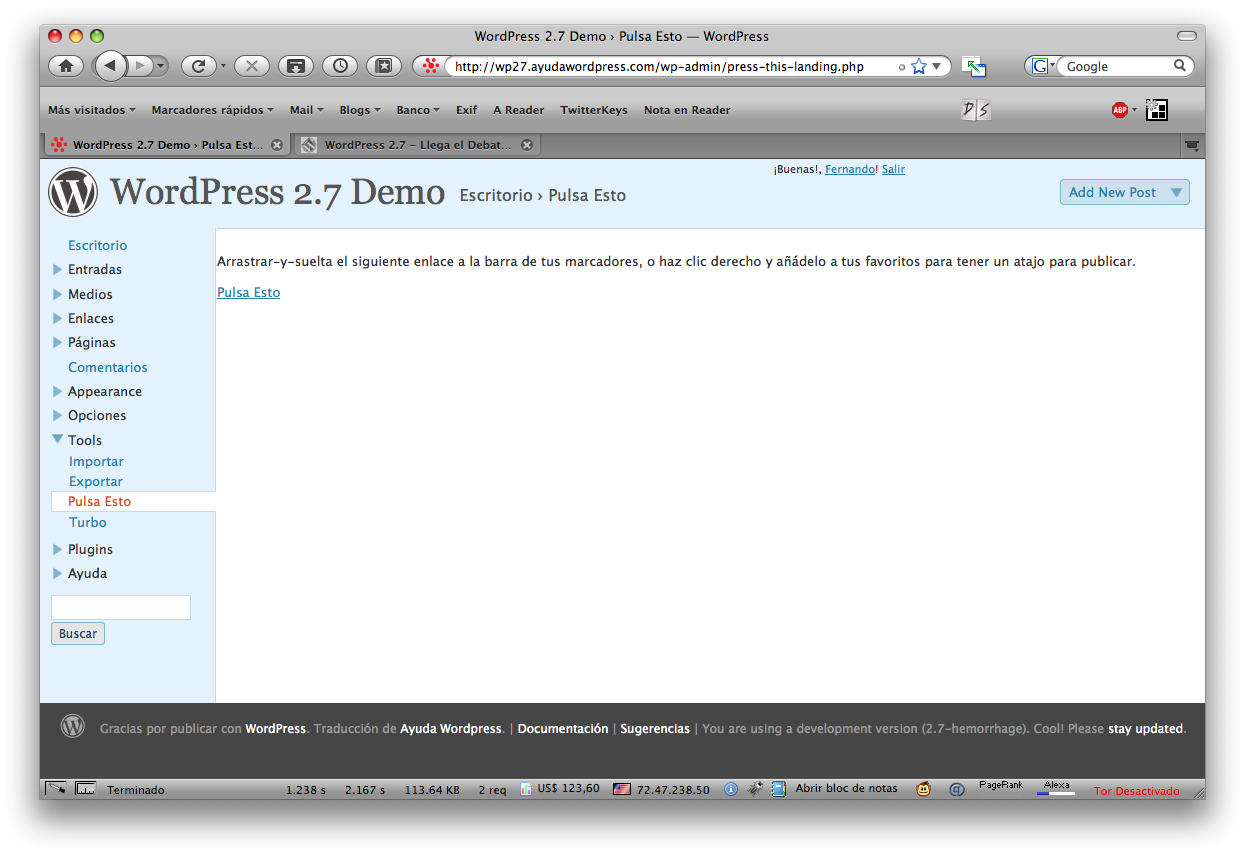Click the WordPress logo in the header
Viewport: 1245px width, 854px height.
(x=73, y=192)
